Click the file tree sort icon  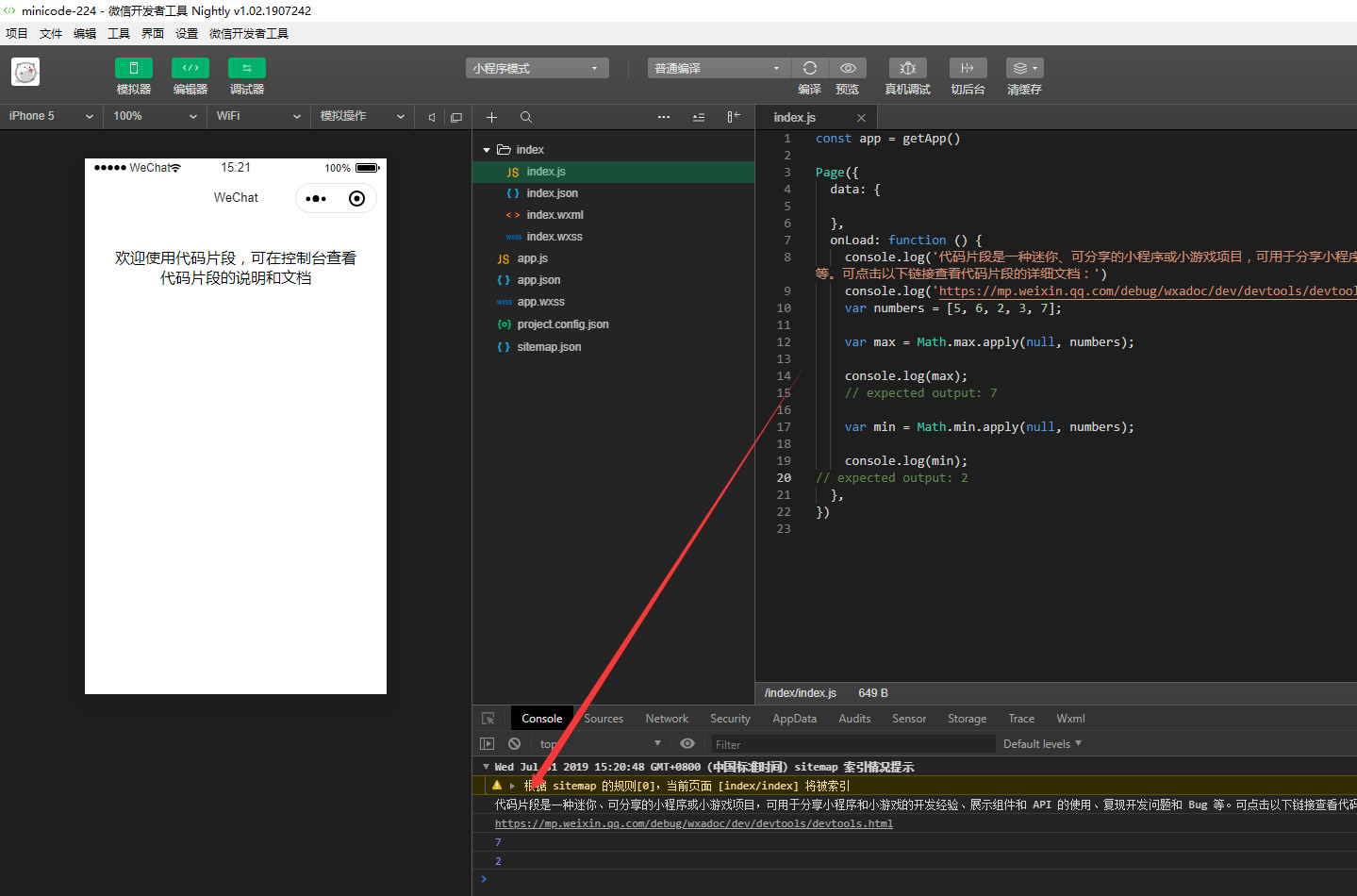pos(699,117)
